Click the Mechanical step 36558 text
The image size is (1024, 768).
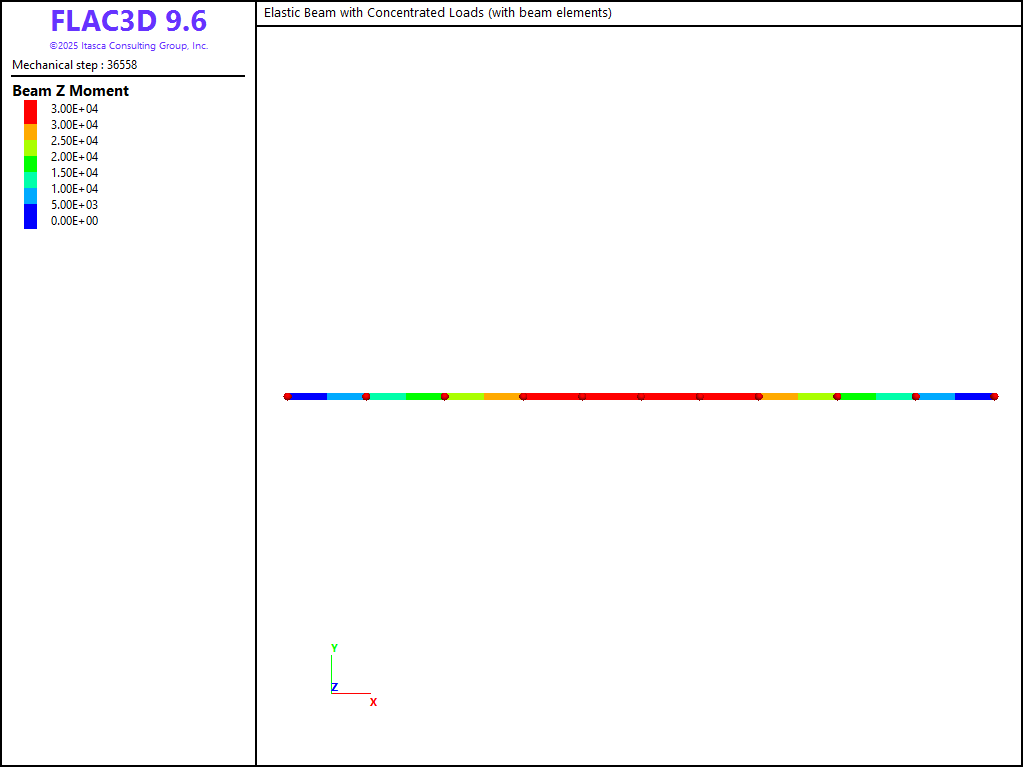(x=75, y=65)
